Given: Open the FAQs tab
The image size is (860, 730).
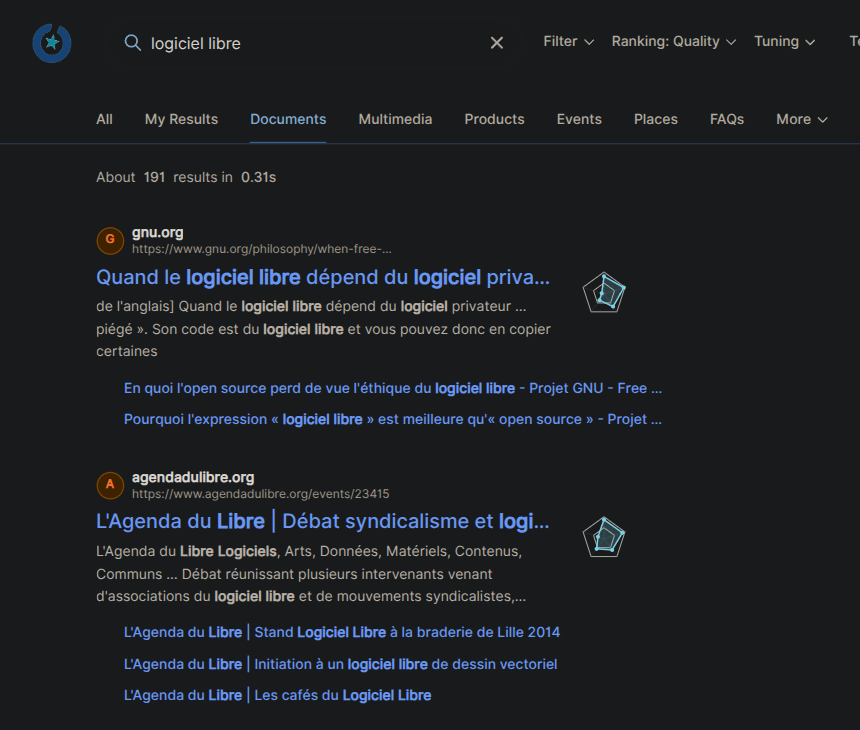Looking at the screenshot, I should click(727, 119).
